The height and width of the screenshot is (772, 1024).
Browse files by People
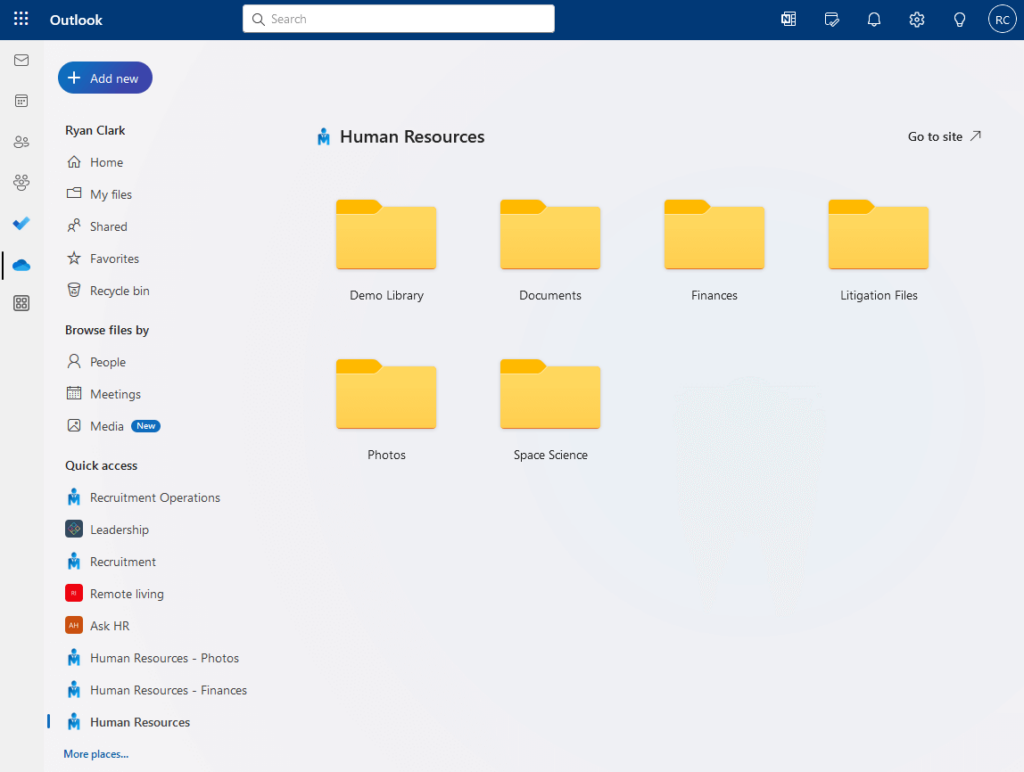(x=96, y=362)
